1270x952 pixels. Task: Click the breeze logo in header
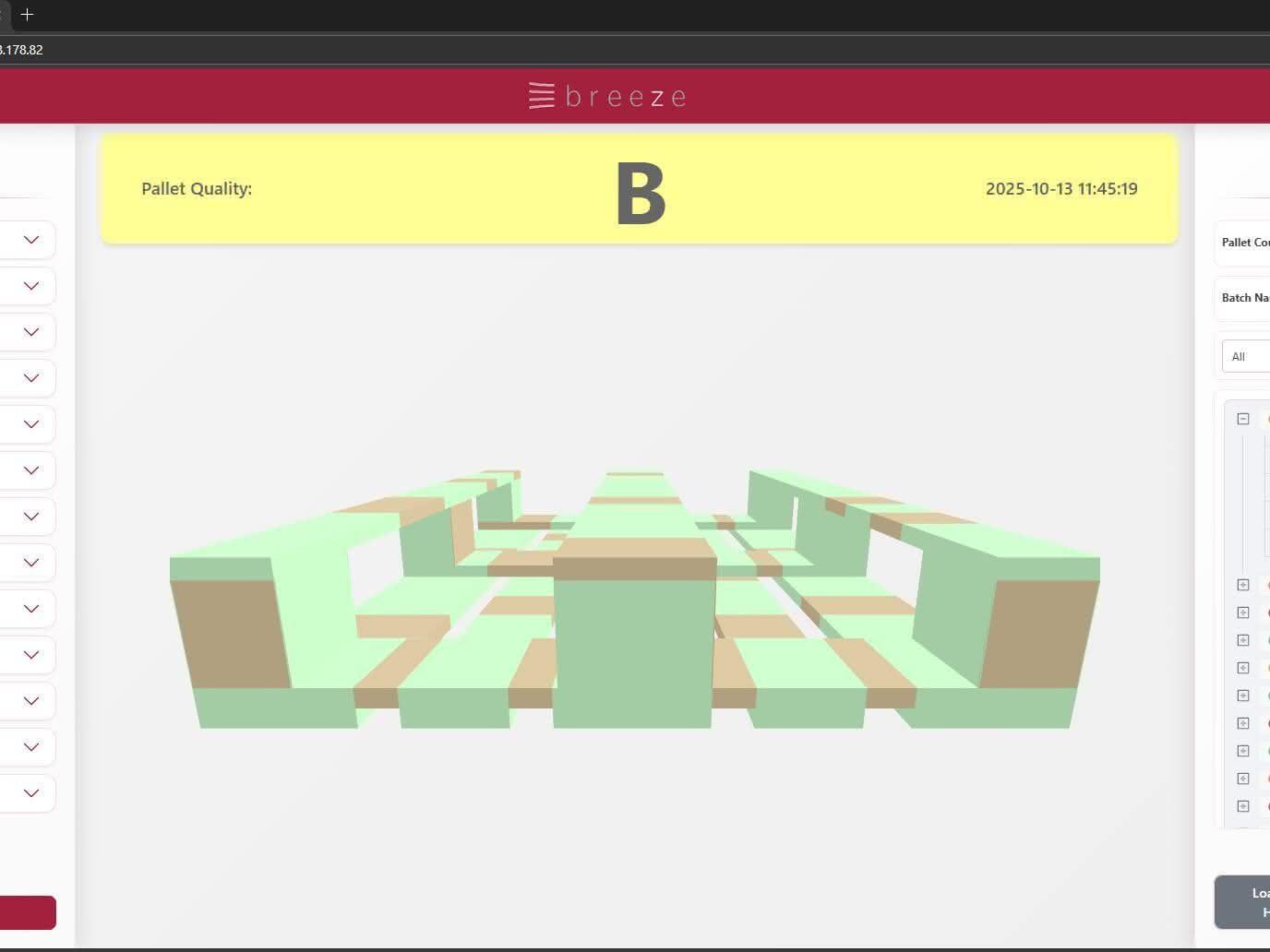(607, 96)
